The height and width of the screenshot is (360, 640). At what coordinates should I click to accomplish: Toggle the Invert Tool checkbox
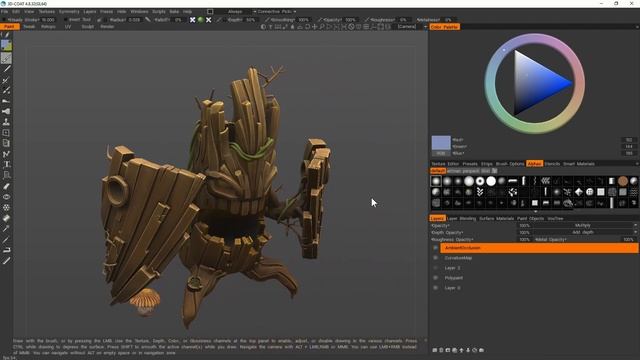[x=65, y=20]
